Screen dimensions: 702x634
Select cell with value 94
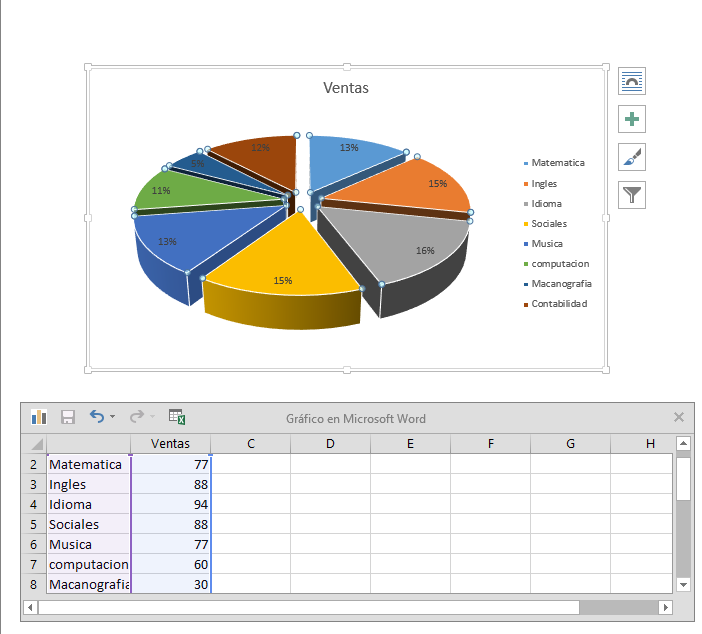pos(171,504)
